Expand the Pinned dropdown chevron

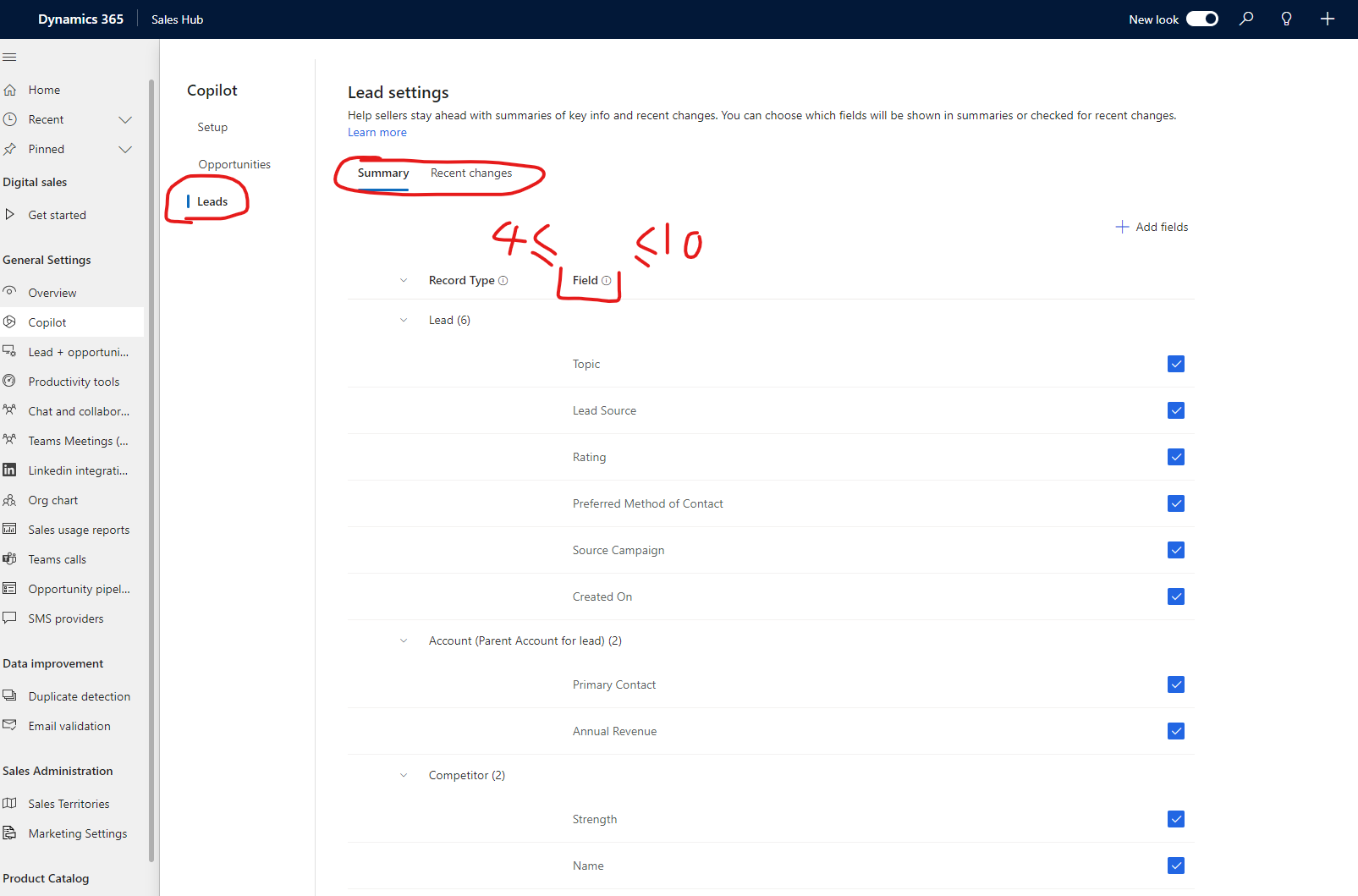point(125,149)
